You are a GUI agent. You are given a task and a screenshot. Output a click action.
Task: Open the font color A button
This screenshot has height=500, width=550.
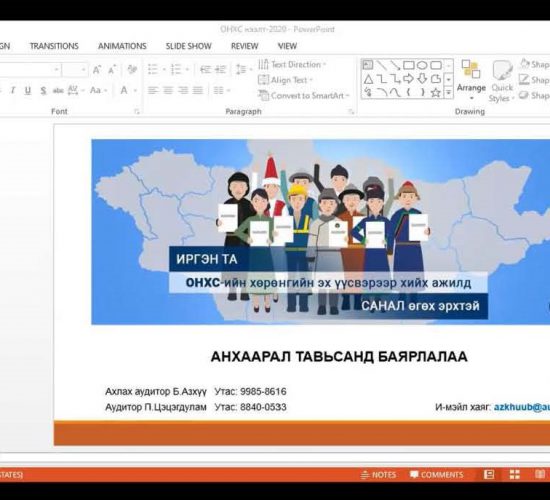124,91
